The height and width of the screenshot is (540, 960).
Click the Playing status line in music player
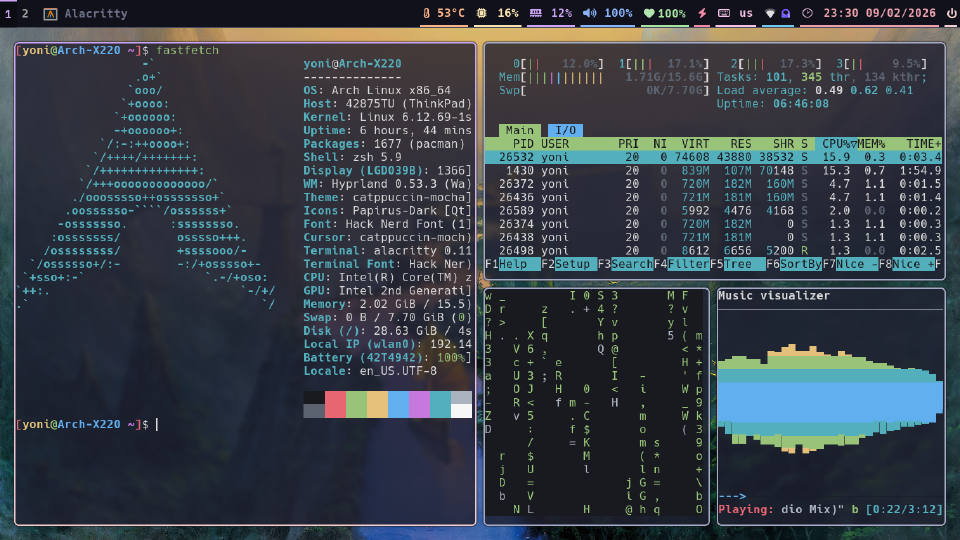[830, 509]
